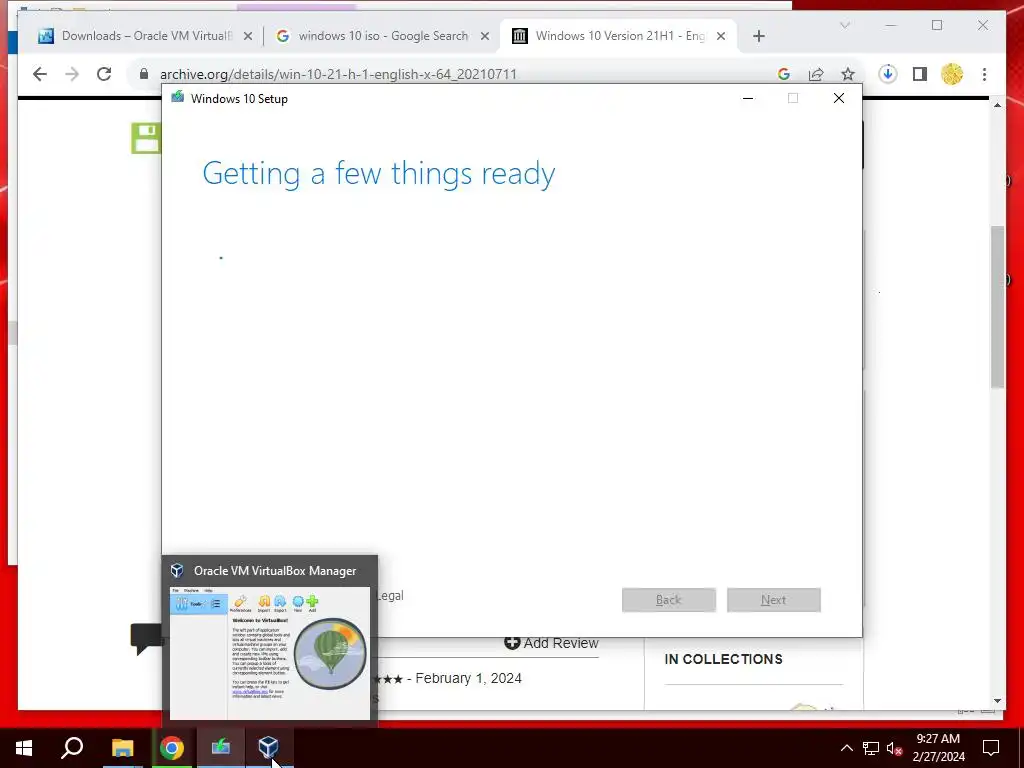Image resolution: width=1024 pixels, height=768 pixels.
Task: Click the Back button in Setup
Action: 669,600
